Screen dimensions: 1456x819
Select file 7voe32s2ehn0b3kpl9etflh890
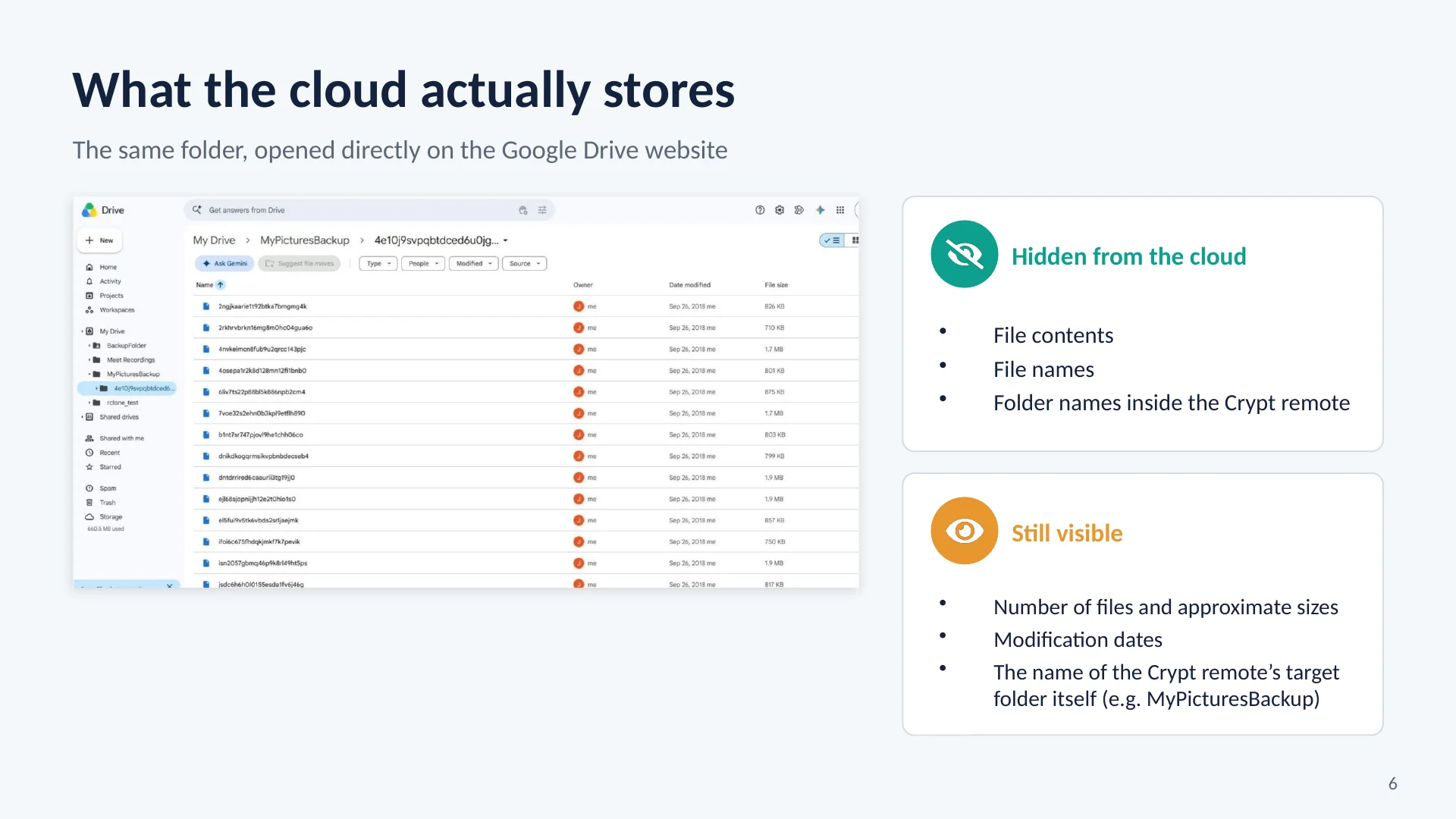[262, 413]
